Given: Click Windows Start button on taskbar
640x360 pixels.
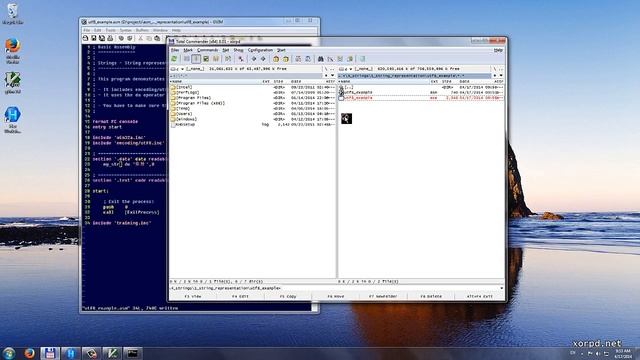Looking at the screenshot, I should pyautogui.click(x=9, y=353).
